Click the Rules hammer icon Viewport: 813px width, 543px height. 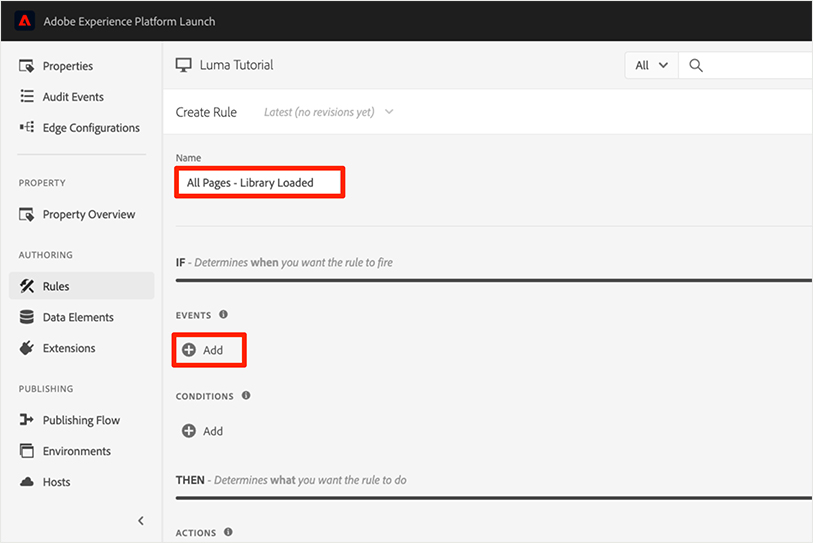[x=26, y=286]
